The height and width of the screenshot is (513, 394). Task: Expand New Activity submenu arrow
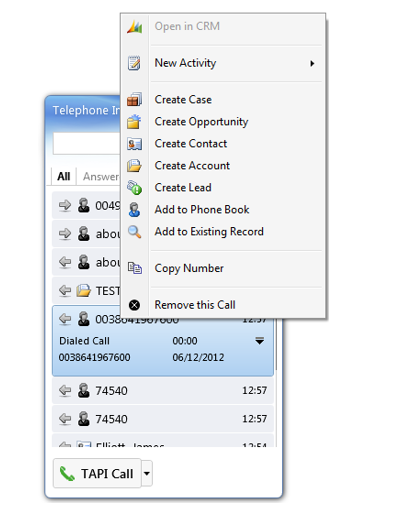point(312,63)
